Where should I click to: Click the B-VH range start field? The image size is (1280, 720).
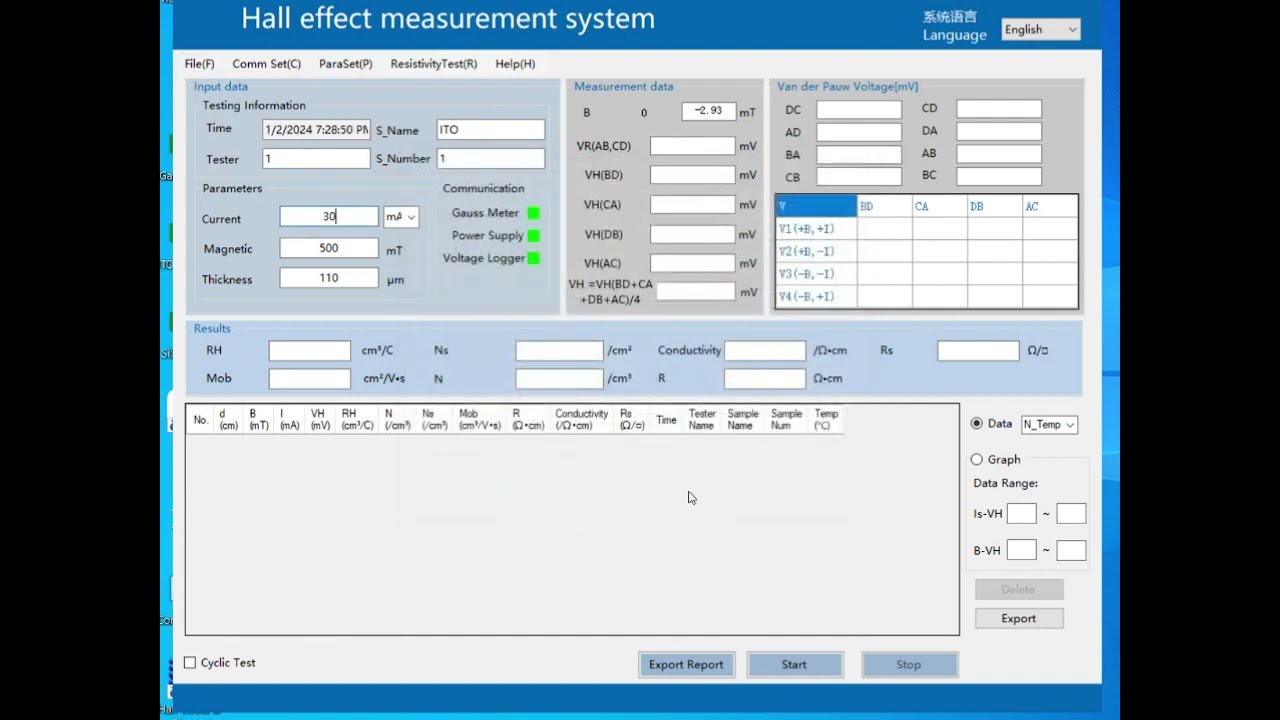pos(1021,551)
